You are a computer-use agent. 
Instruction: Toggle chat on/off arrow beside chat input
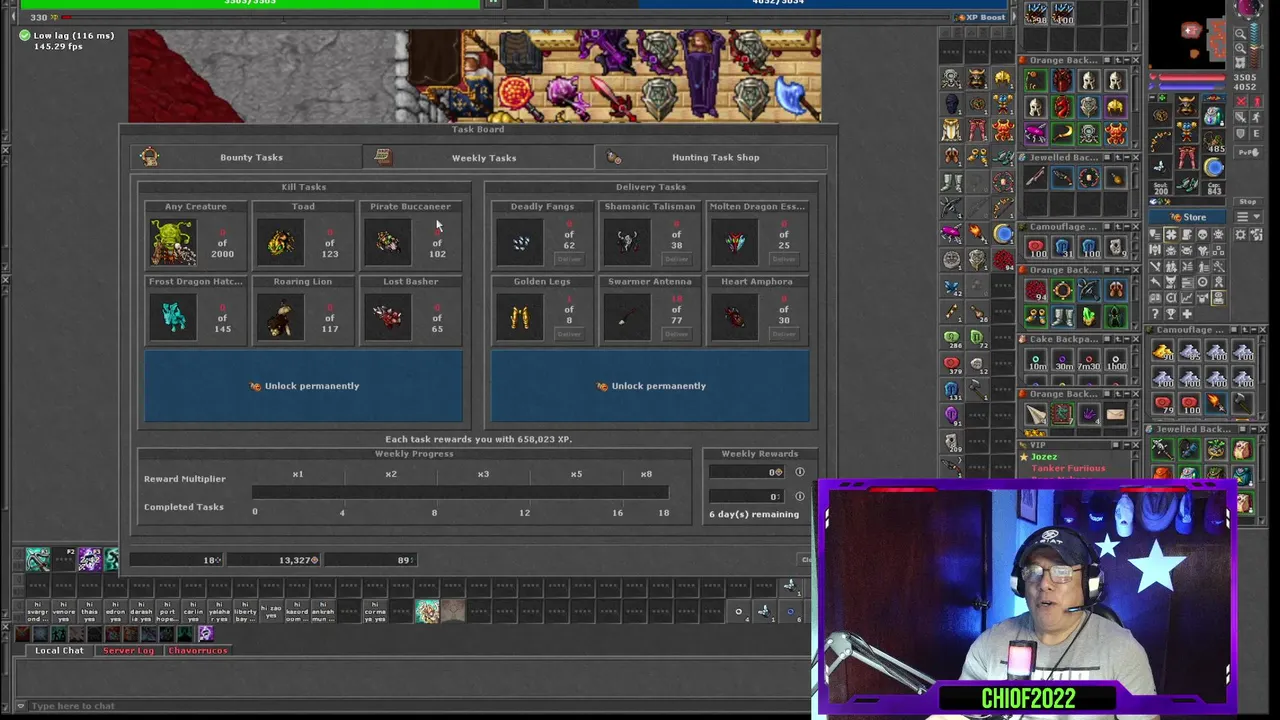click(20, 706)
